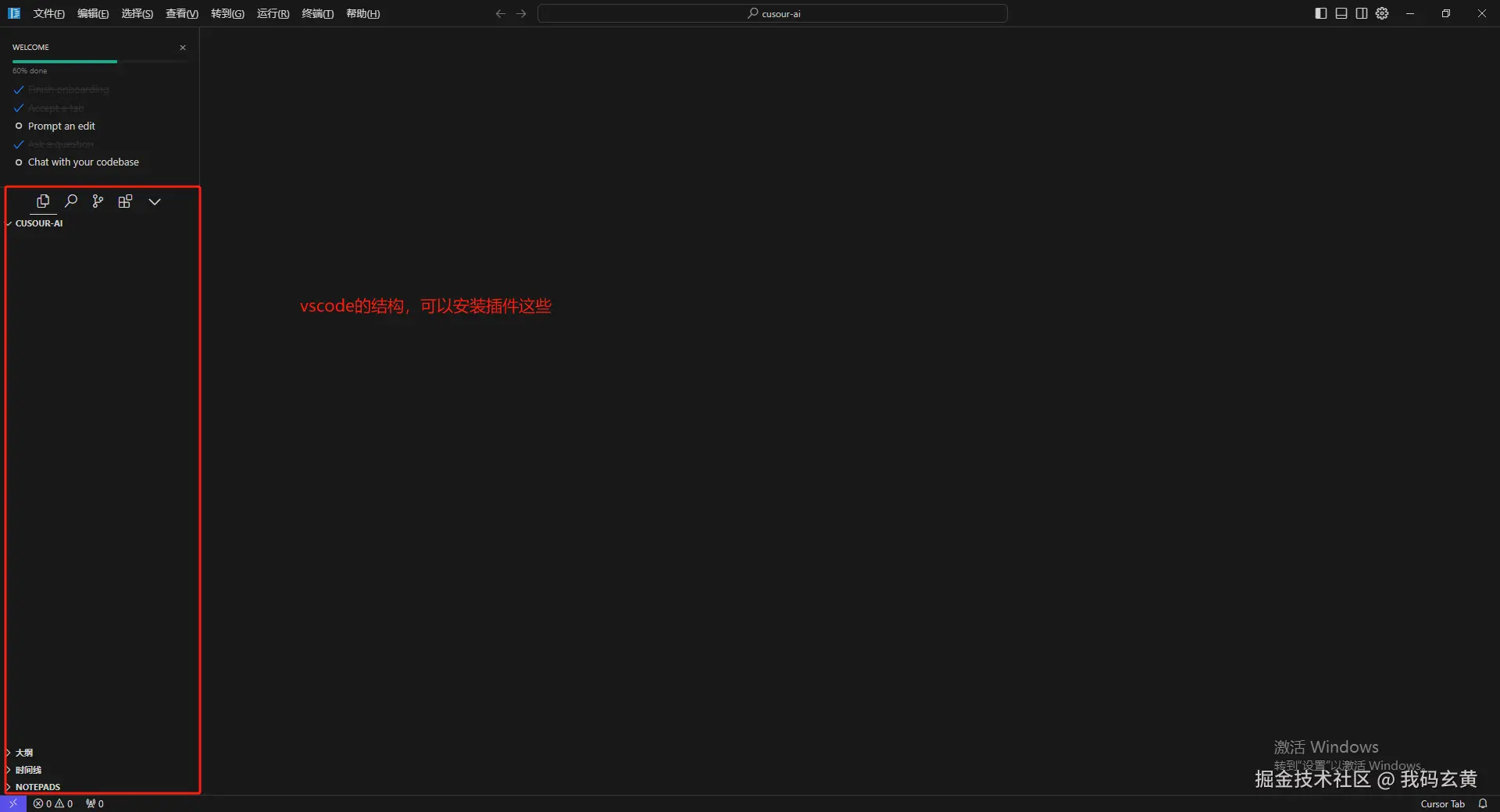Select Chat with your codebase step

[x=84, y=162]
